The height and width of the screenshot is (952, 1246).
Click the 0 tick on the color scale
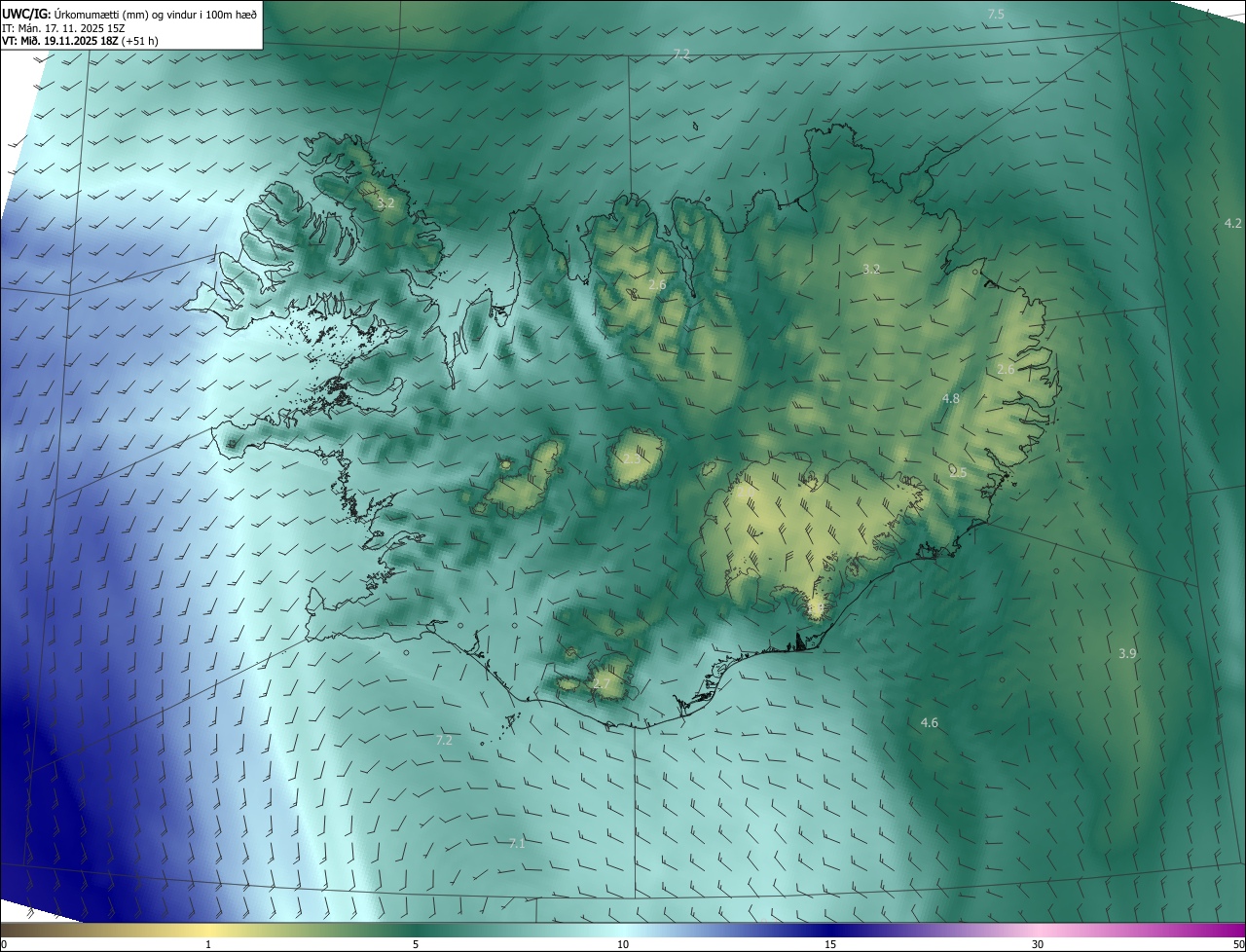click(4, 945)
